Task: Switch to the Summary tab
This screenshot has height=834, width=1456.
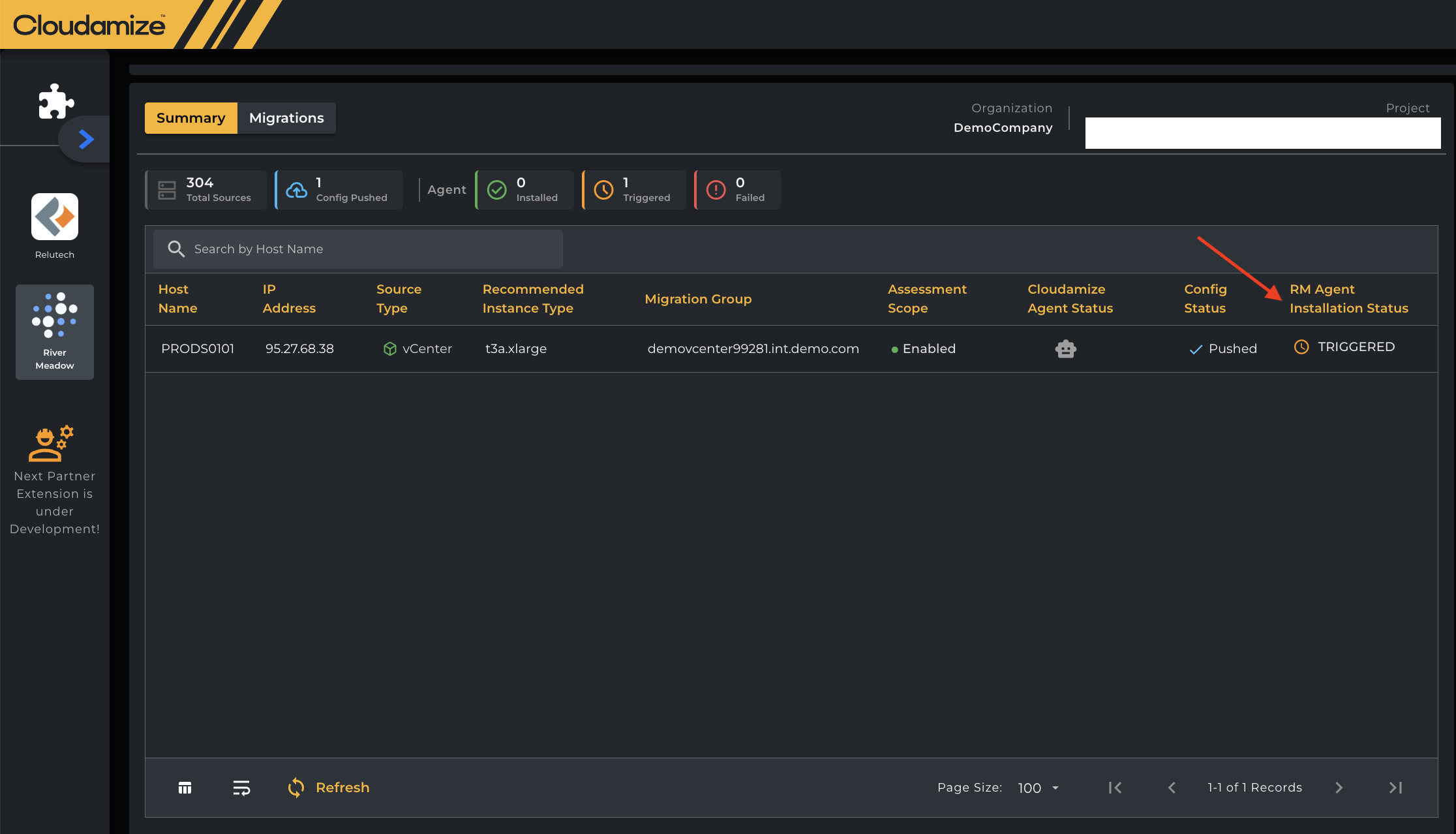Action: click(x=190, y=118)
